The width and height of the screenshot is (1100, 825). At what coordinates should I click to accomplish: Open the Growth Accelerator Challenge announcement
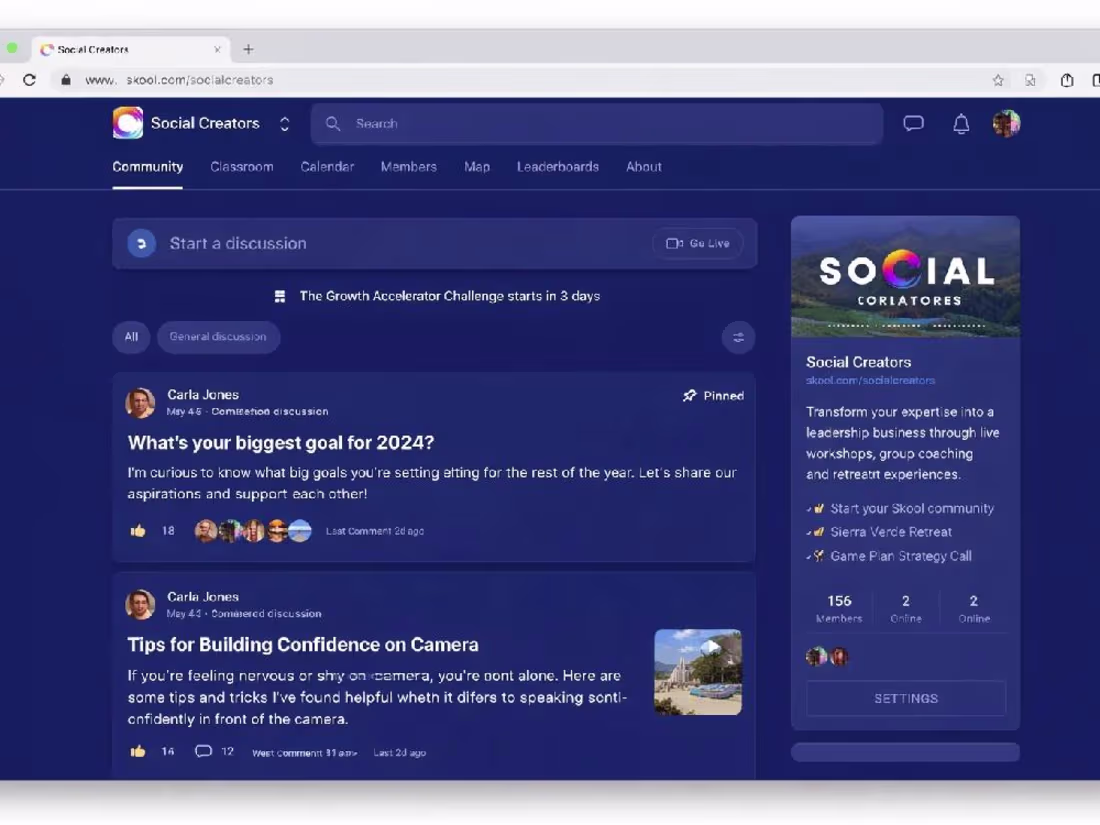450,296
